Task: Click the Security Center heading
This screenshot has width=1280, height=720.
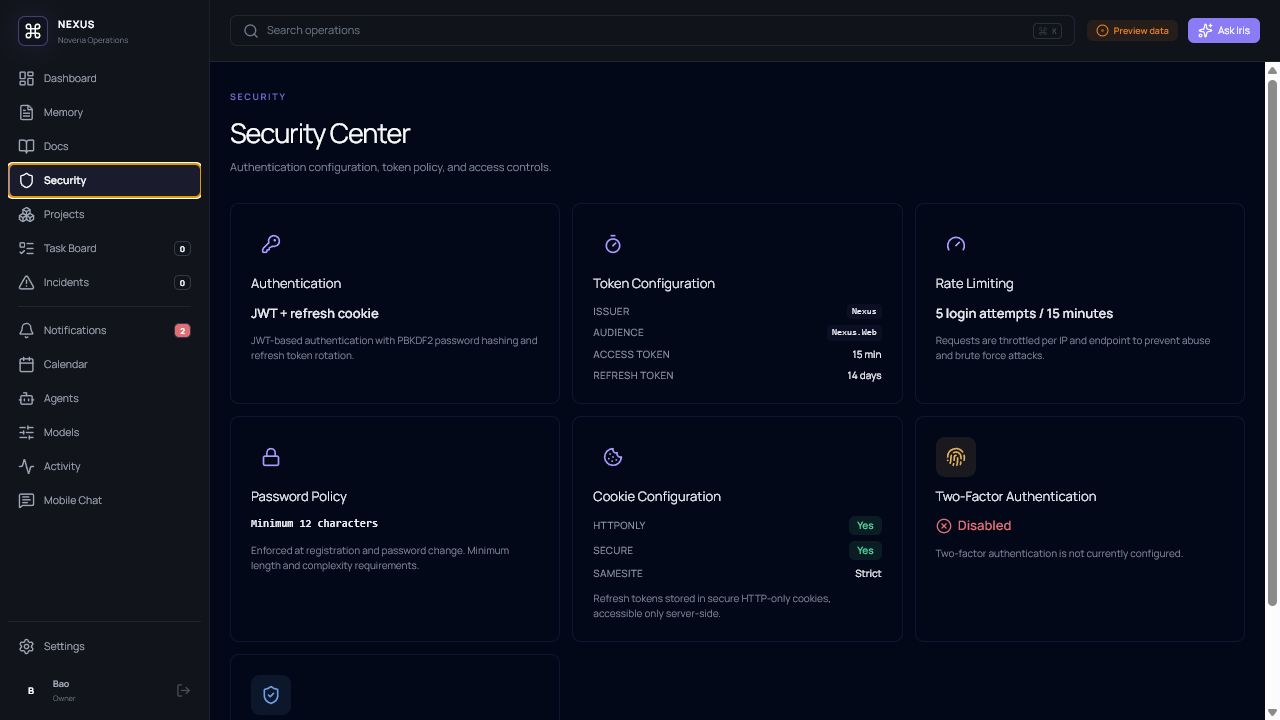Action: [320, 134]
